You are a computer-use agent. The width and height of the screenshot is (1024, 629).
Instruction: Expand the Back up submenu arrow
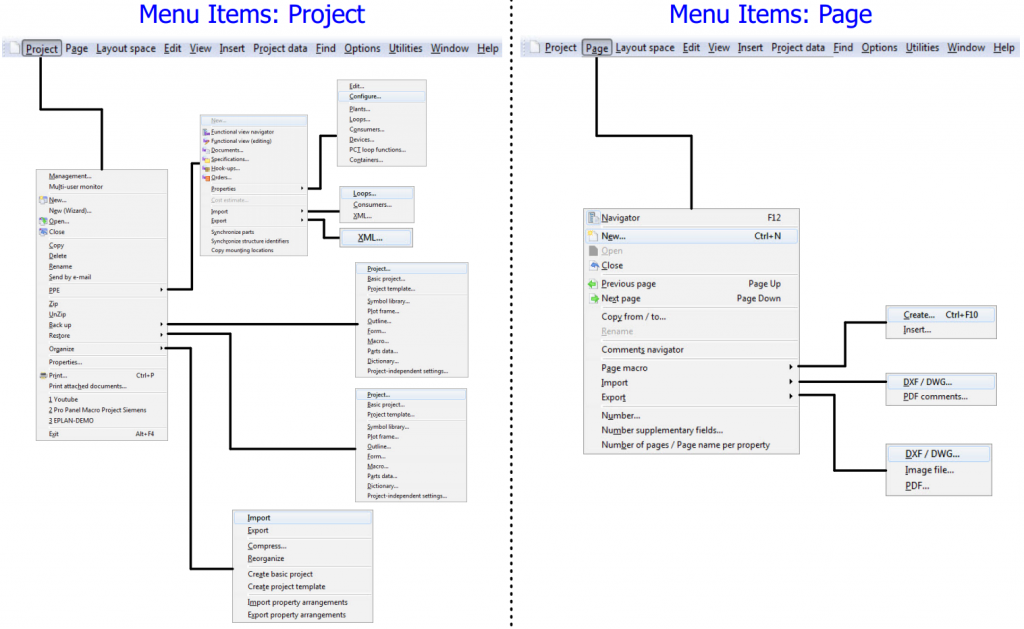[x=161, y=325]
